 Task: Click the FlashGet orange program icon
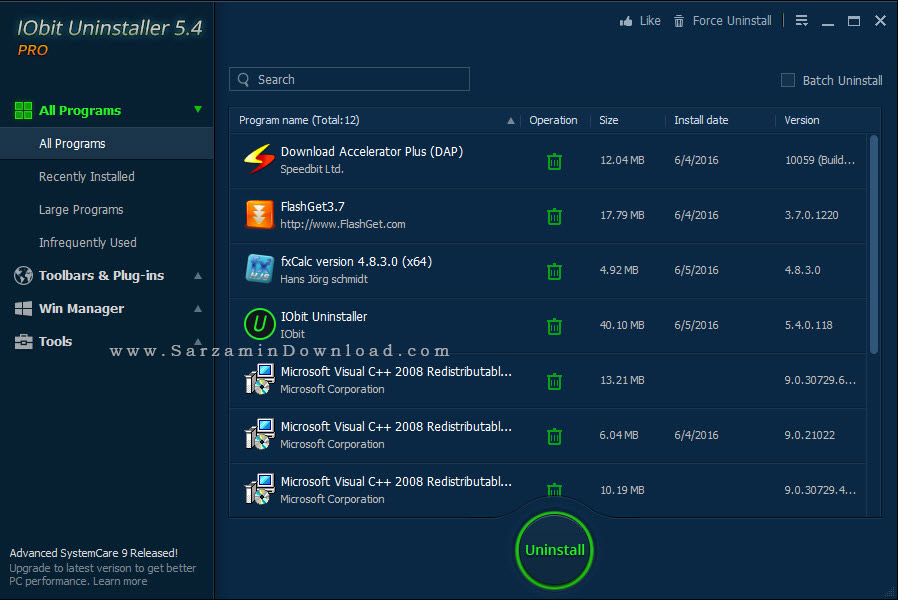(259, 215)
